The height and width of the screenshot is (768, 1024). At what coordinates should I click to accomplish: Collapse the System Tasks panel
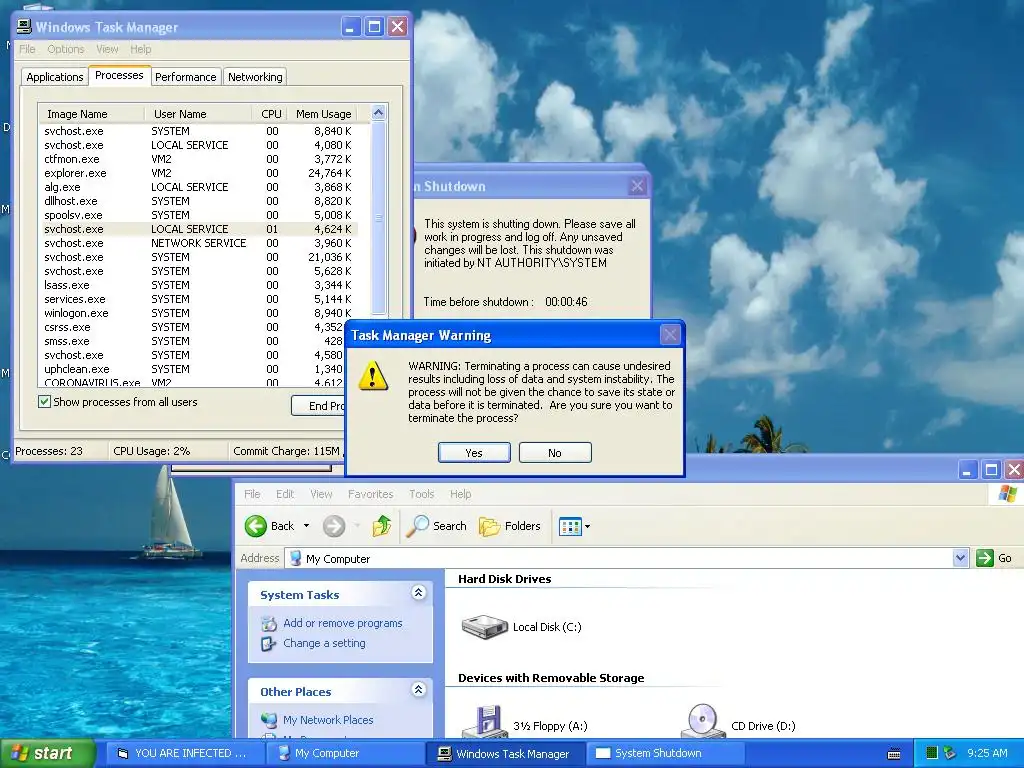click(x=419, y=592)
